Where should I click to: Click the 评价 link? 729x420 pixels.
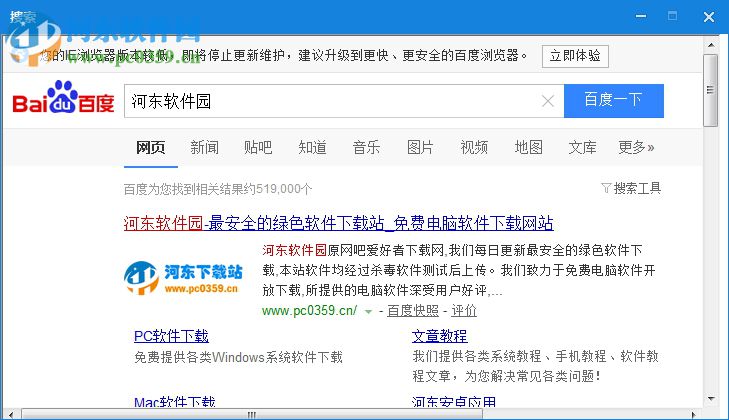coord(464,311)
